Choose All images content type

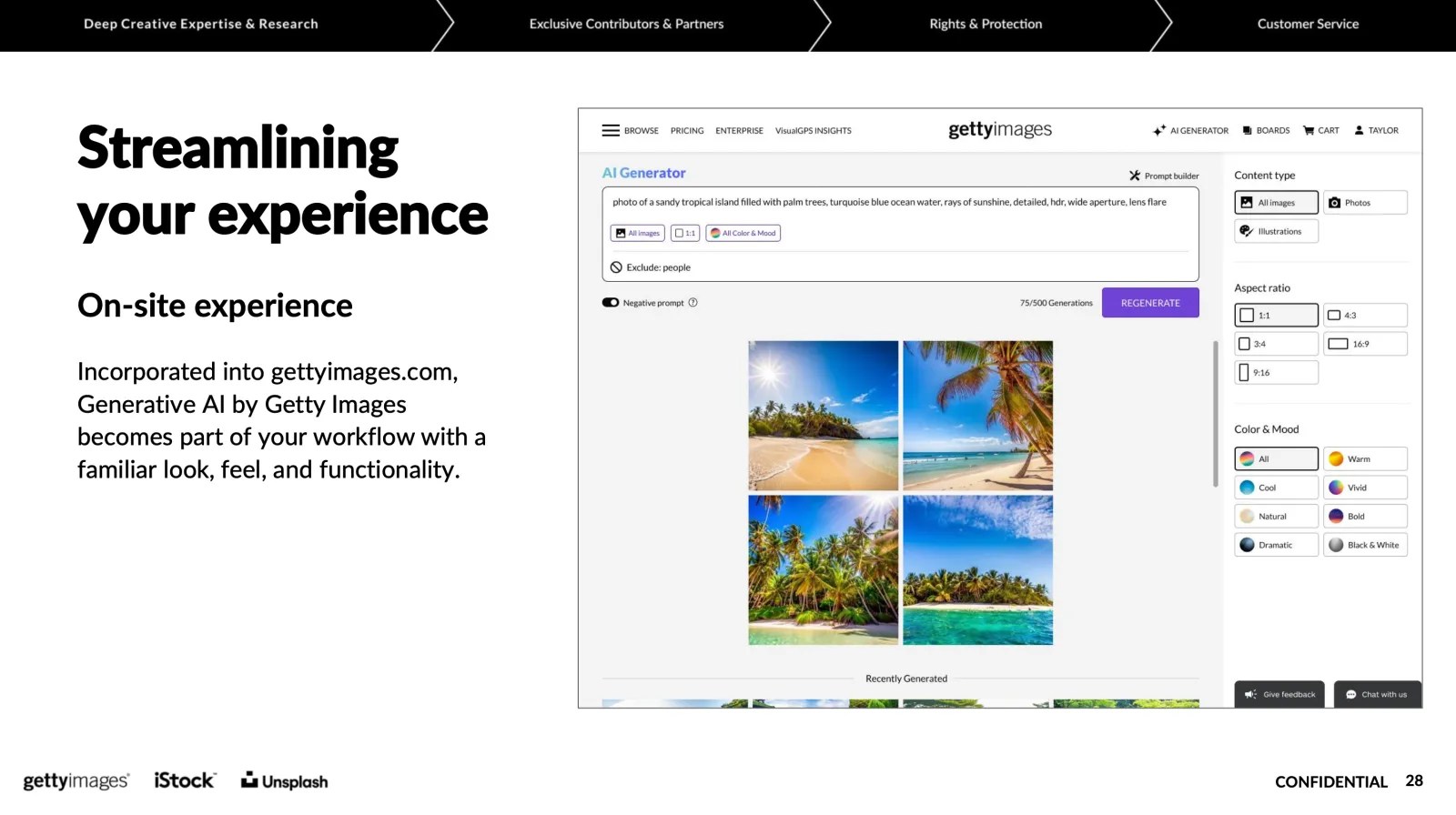point(1276,202)
